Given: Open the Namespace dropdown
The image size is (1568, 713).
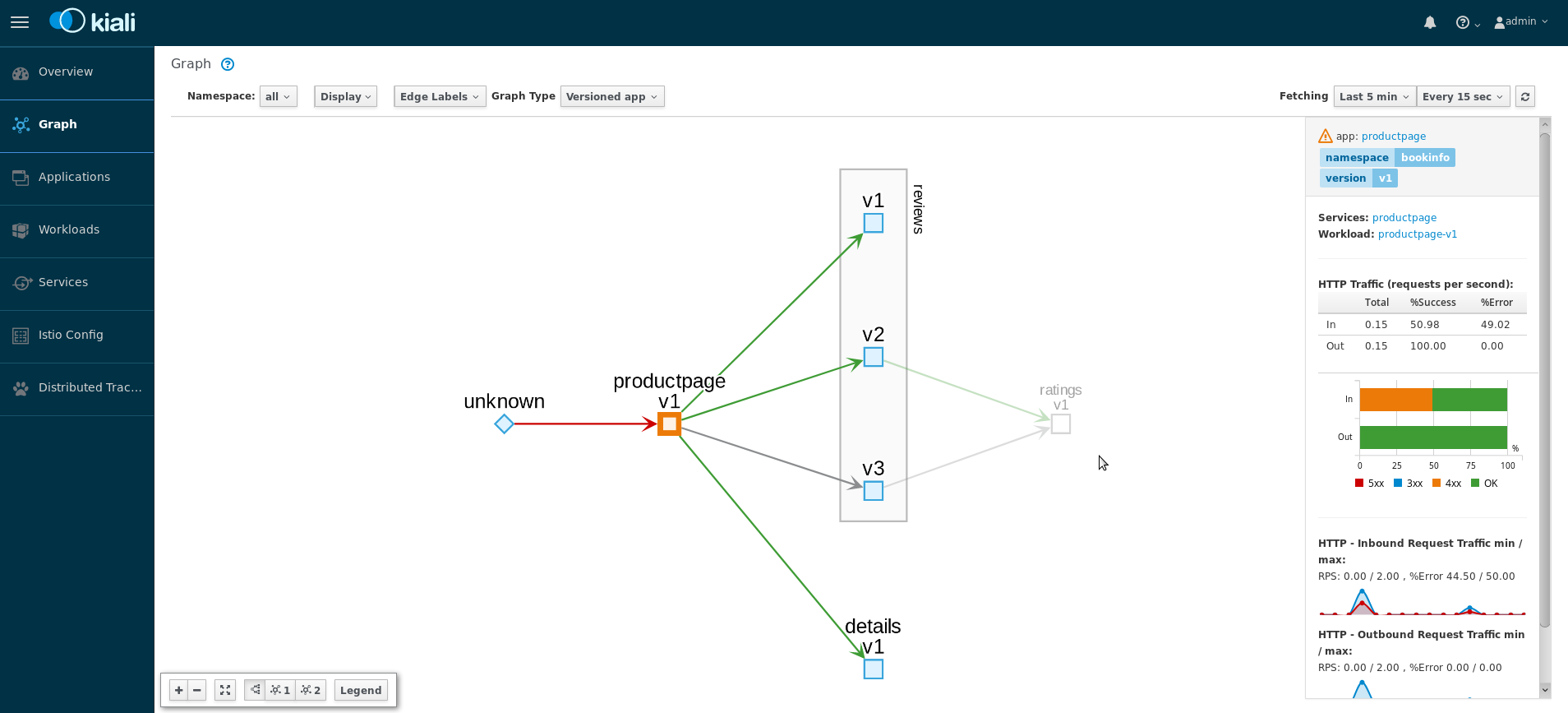Looking at the screenshot, I should [x=278, y=97].
